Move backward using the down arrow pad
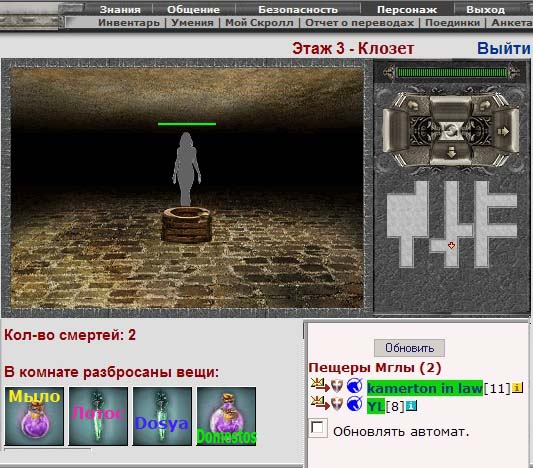Screen dimensions: 533x468 click(451, 154)
